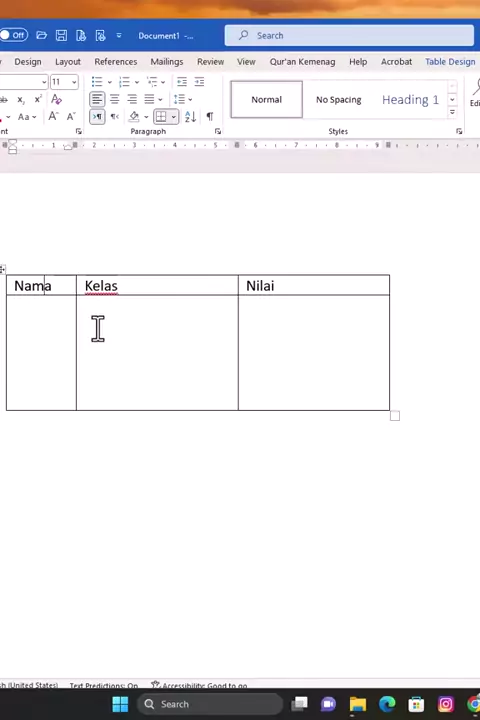Expand the Styles gallery More arrow
Viewport: 480px width, 720px height.
tap(452, 112)
